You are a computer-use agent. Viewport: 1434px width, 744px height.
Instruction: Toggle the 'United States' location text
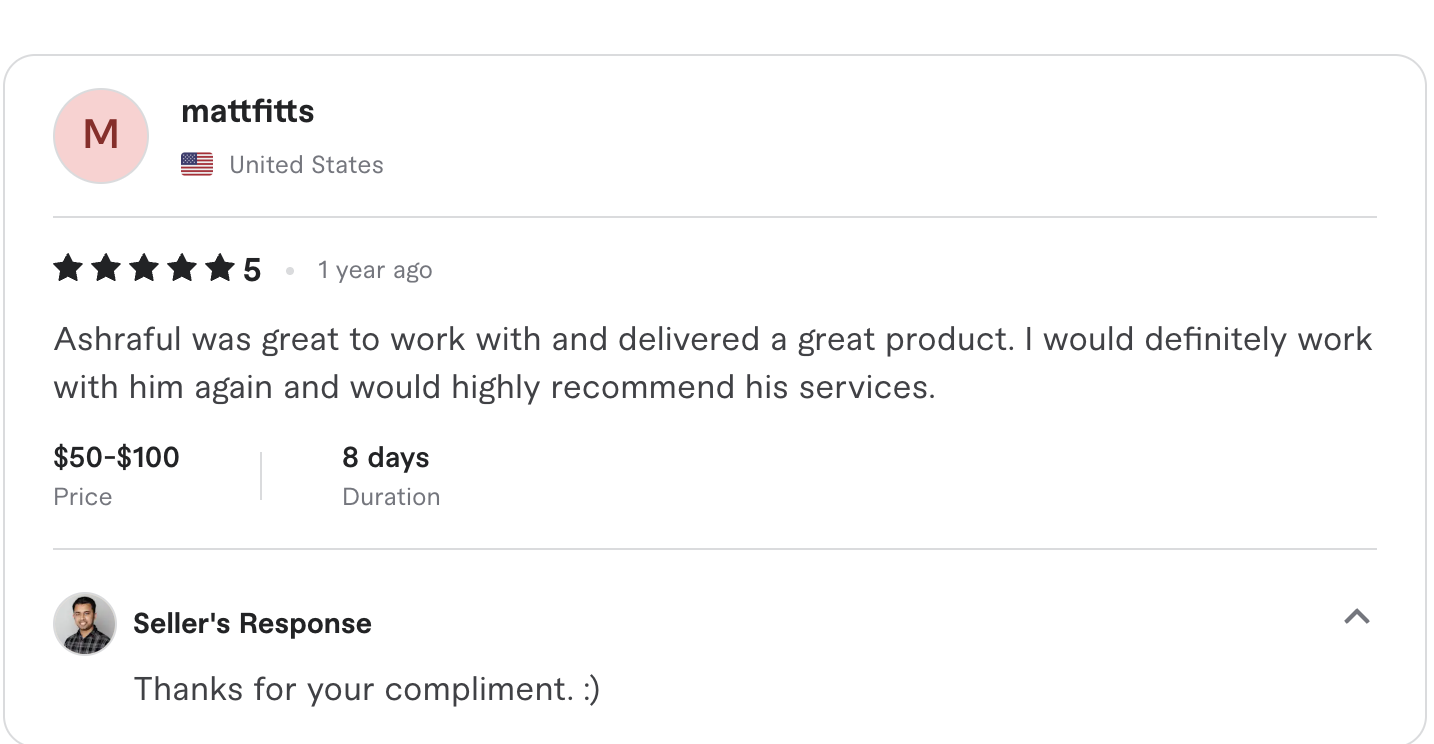click(306, 164)
